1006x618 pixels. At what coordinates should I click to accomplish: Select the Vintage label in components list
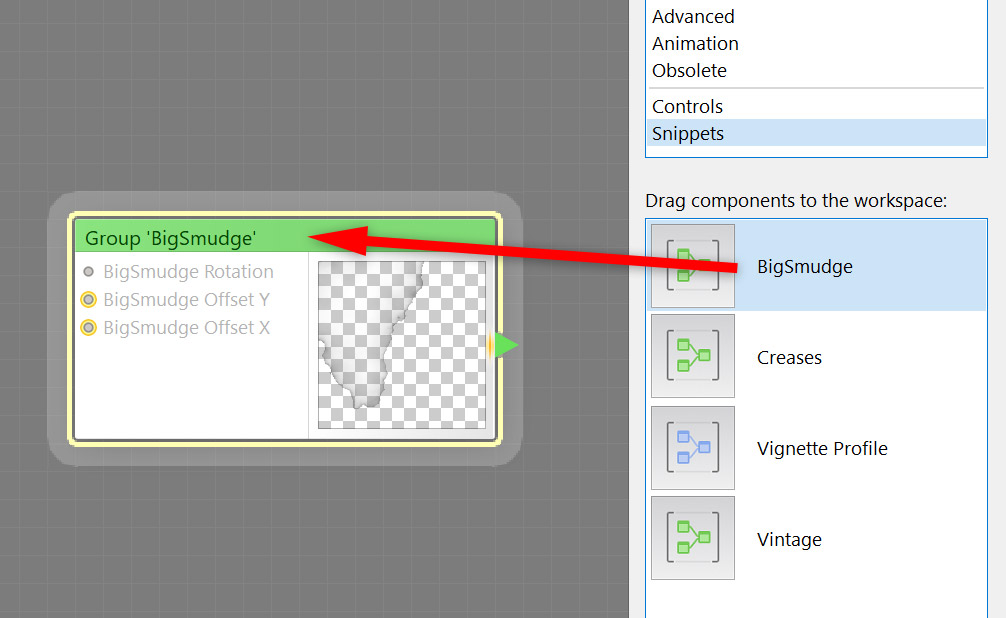(789, 540)
